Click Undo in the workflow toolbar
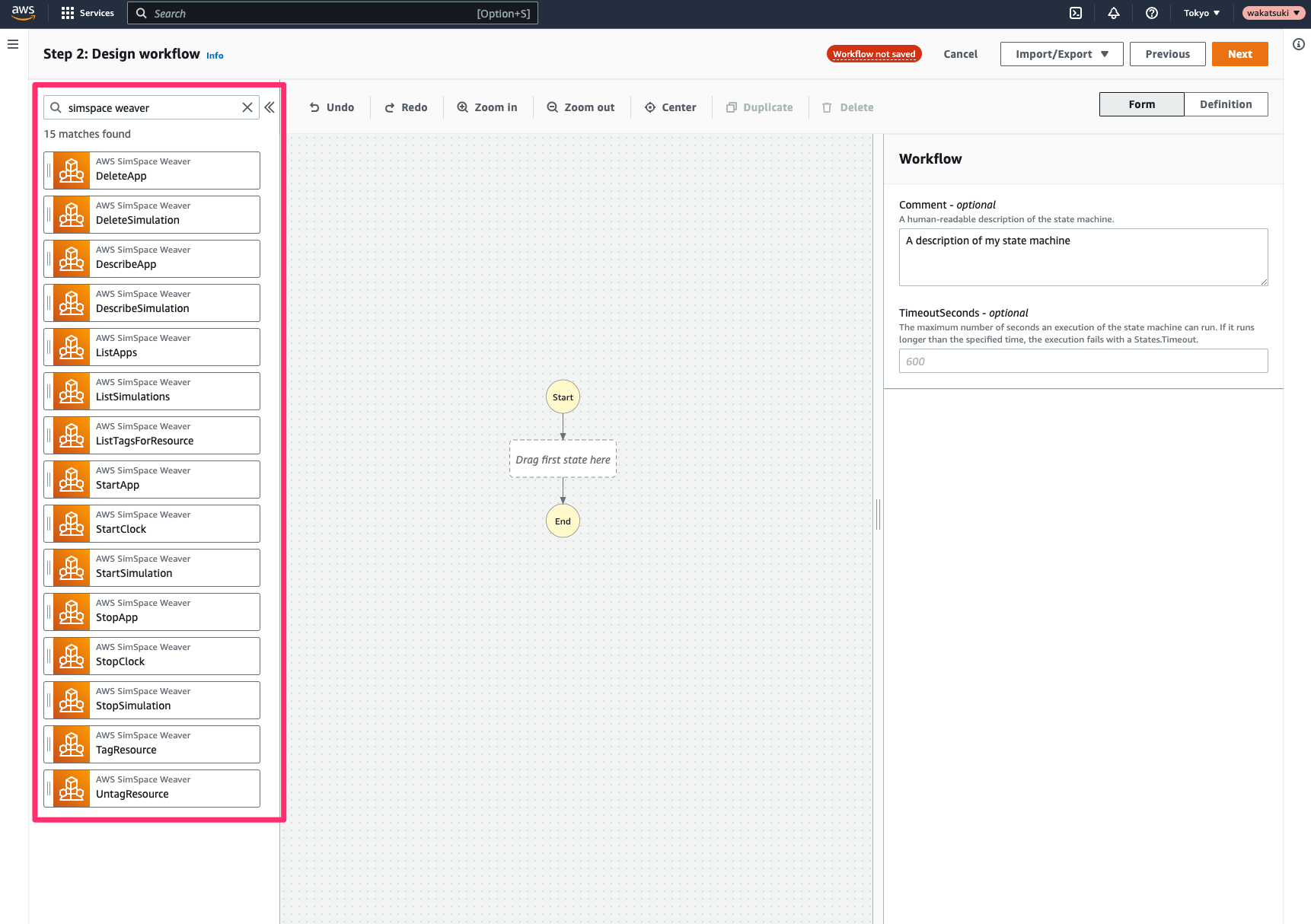The height and width of the screenshot is (924, 1311). pos(331,107)
